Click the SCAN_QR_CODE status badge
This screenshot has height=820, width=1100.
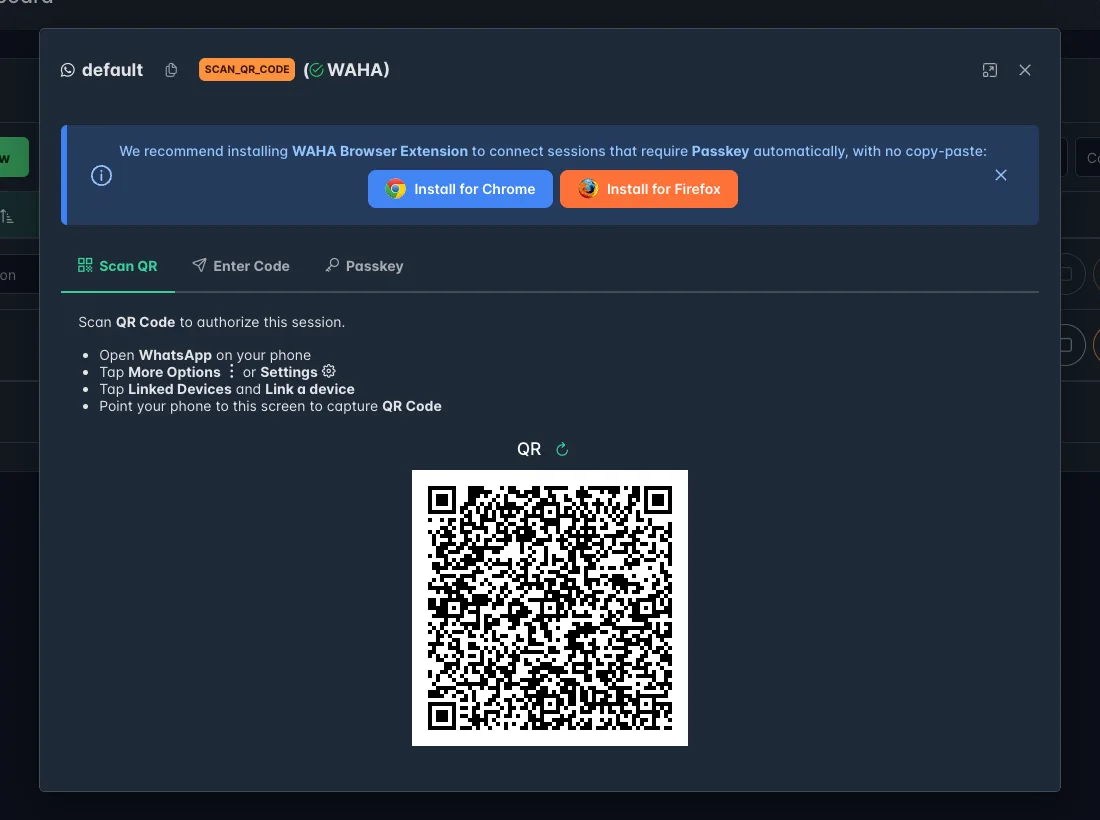(x=247, y=69)
